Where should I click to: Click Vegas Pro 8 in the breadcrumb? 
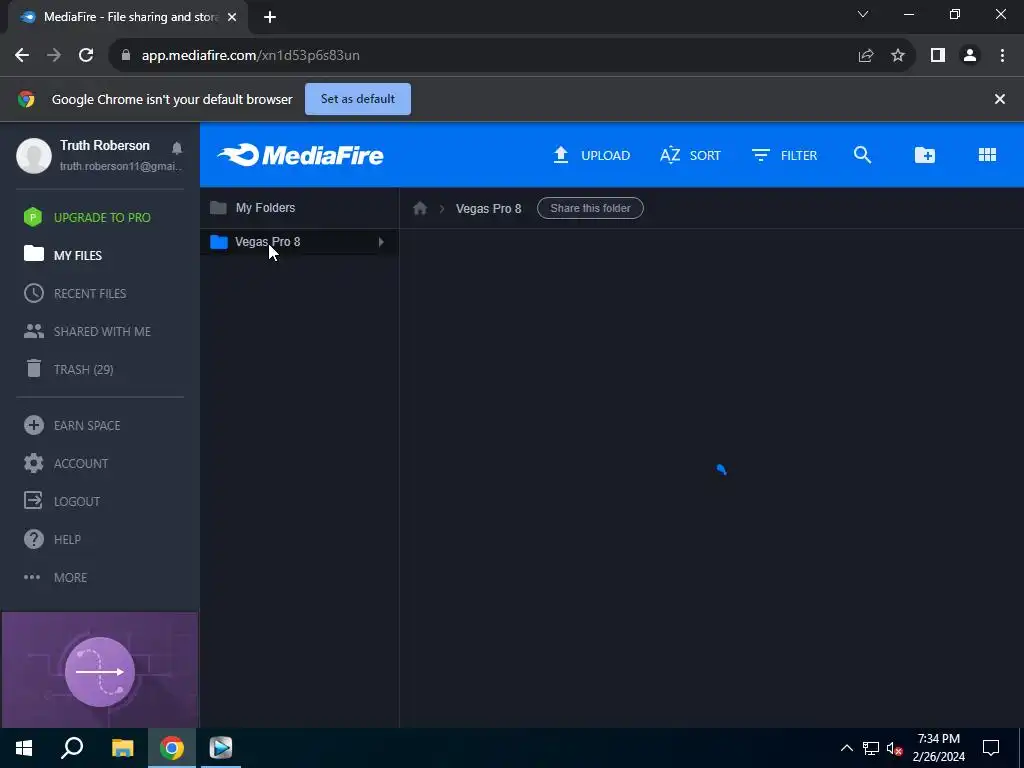pyautogui.click(x=488, y=208)
